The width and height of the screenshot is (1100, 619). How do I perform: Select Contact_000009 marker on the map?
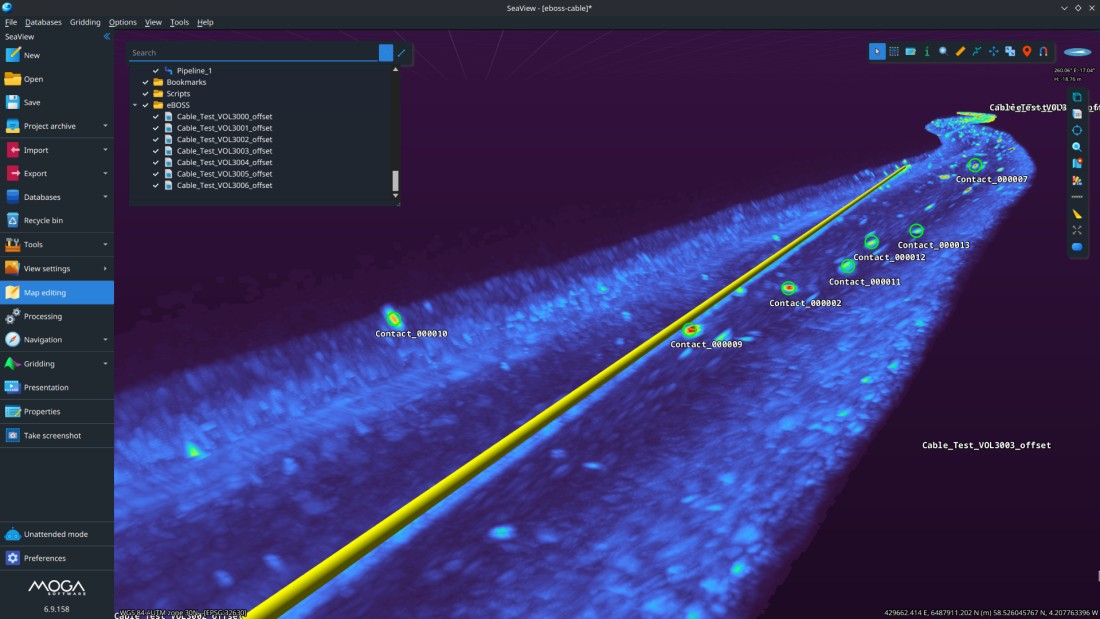tap(691, 329)
